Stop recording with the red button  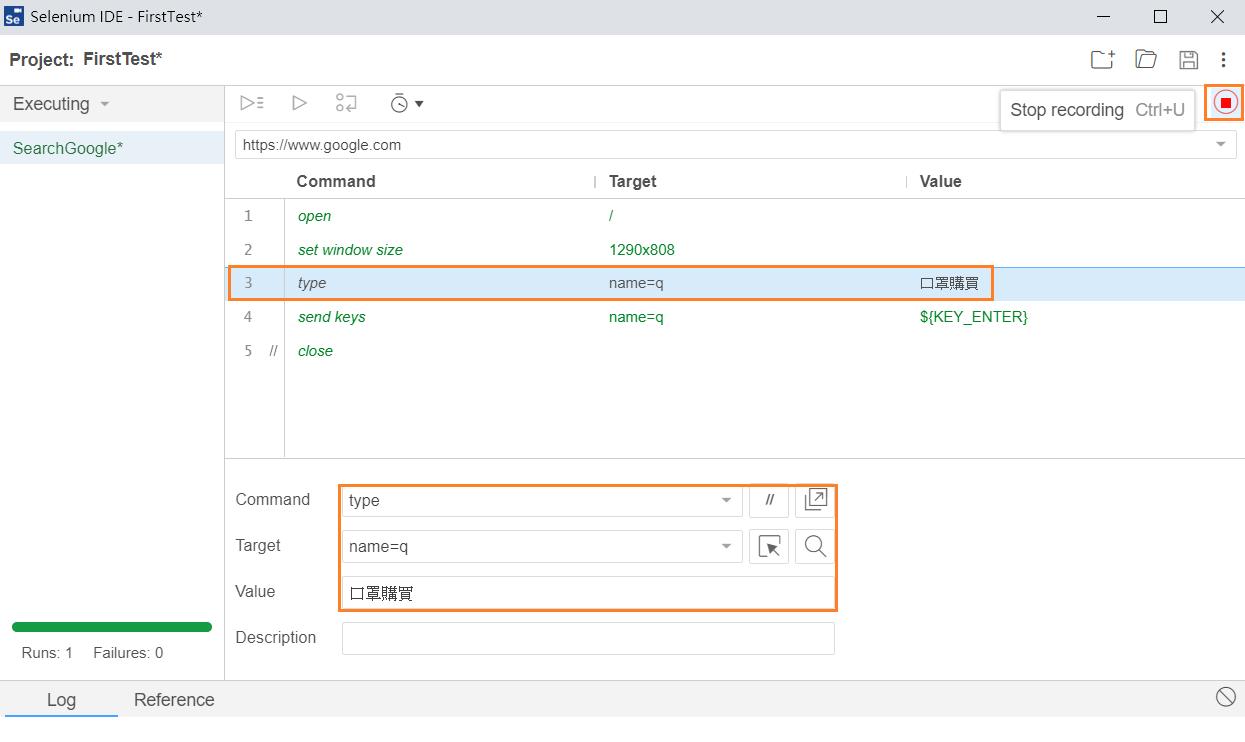(x=1225, y=103)
